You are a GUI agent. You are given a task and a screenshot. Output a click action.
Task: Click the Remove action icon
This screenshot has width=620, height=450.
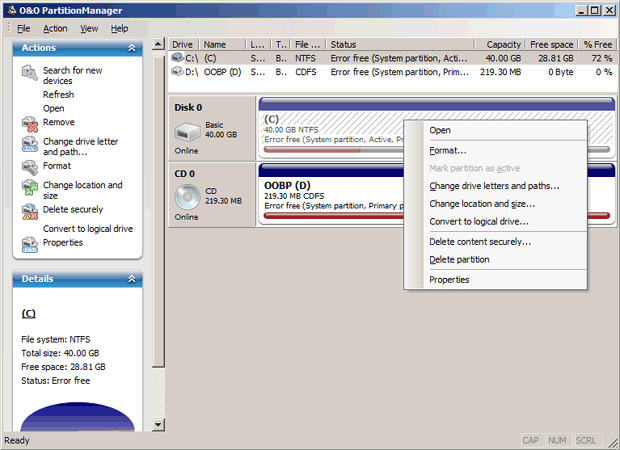(30, 124)
